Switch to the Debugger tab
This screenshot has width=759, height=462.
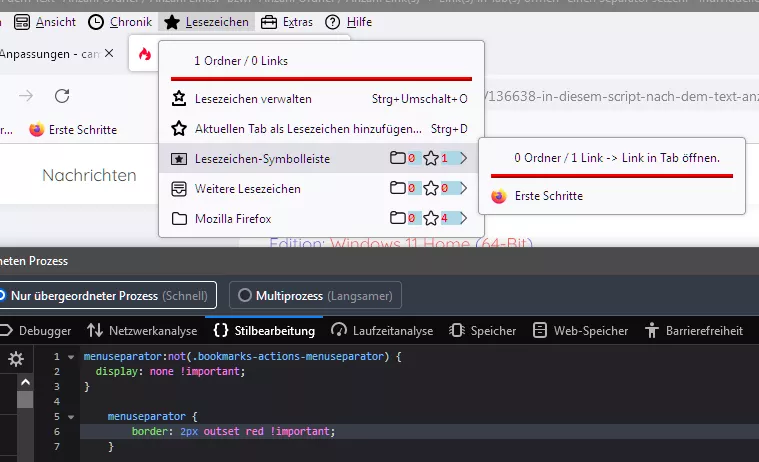[38, 330]
